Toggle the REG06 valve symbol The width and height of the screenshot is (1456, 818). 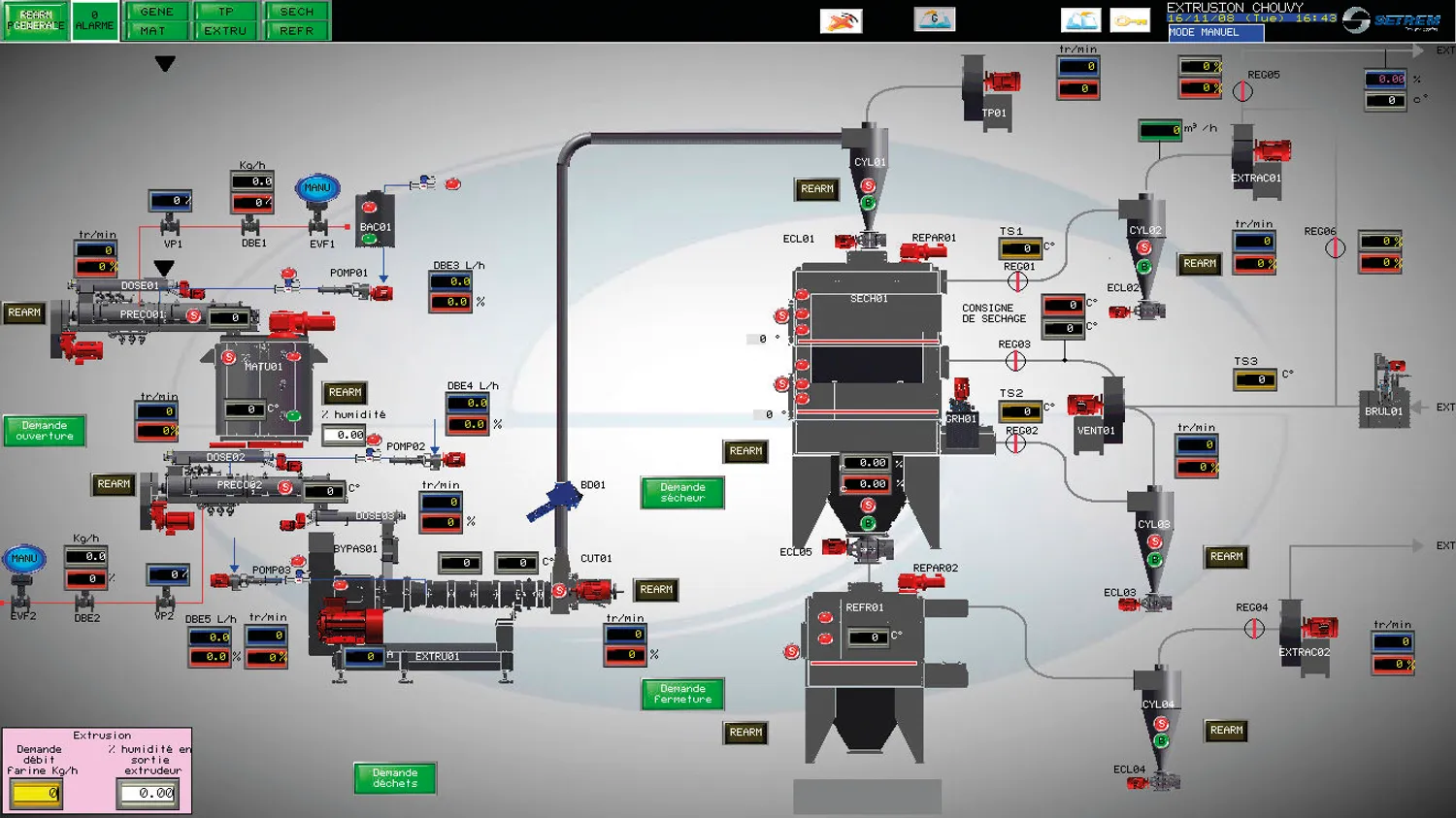(1336, 248)
